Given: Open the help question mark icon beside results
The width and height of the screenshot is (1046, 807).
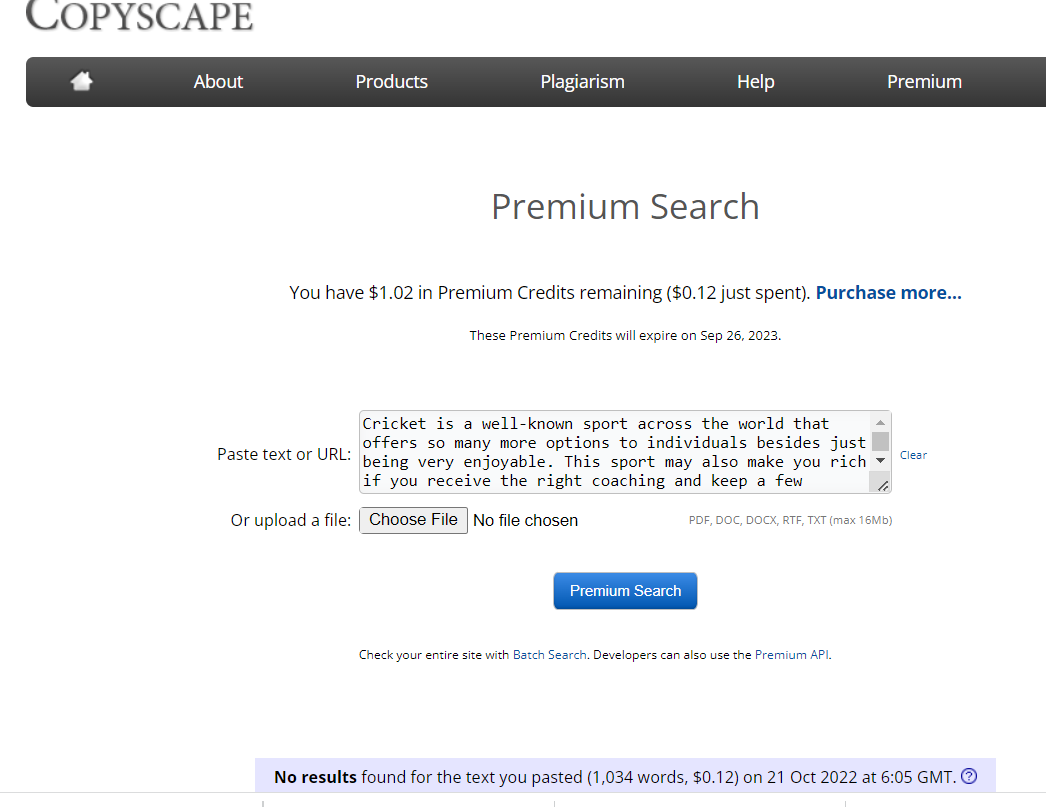Looking at the screenshot, I should [969, 776].
